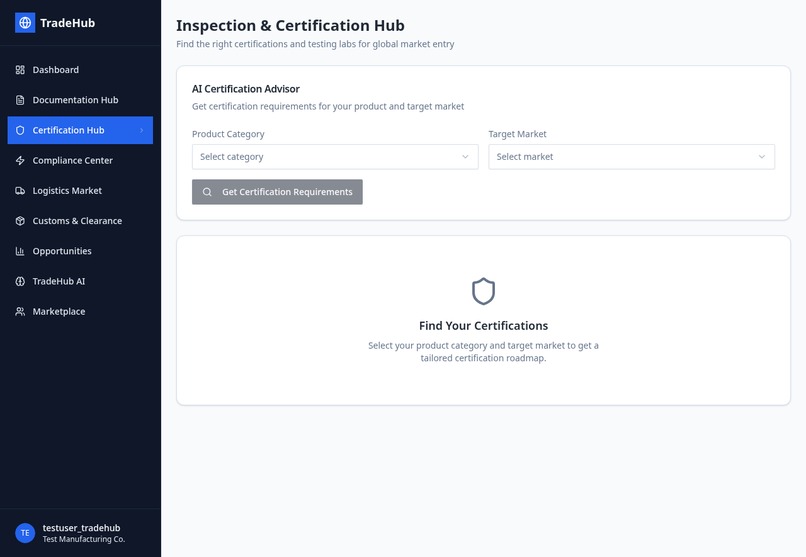
Task: Select the Certification Hub menu label
Action: tap(68, 131)
